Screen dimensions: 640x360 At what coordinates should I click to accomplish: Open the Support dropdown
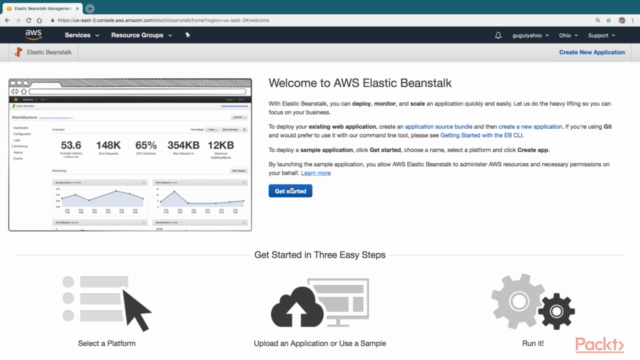(601, 36)
